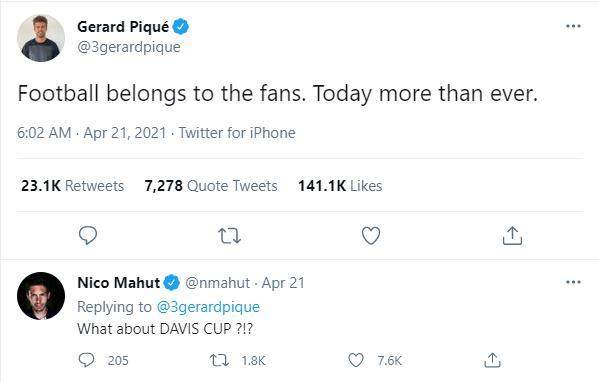Viewport: 599px width, 382px height.
Task: View the 23.1K Retweets list
Action: pos(72,186)
